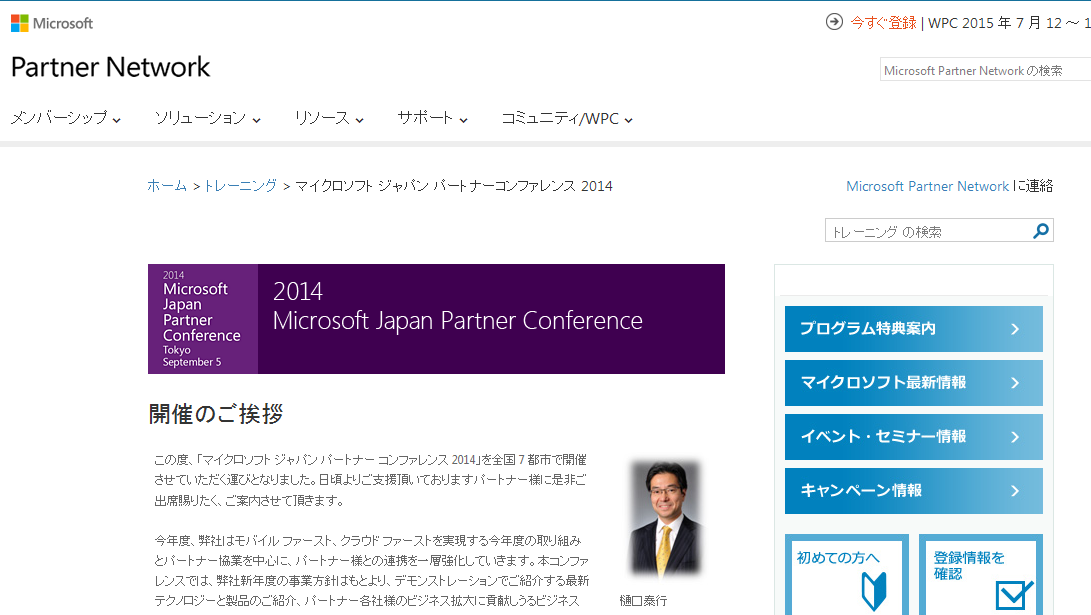Image resolution: width=1091 pixels, height=615 pixels.
Task: Click the portrait photo of 樋口泰行
Action: point(665,518)
